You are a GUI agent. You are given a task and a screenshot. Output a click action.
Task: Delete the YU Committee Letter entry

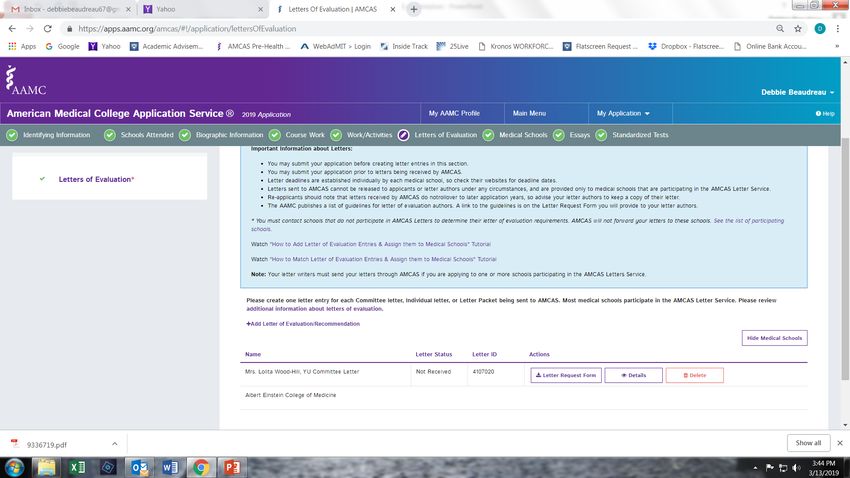click(x=694, y=375)
